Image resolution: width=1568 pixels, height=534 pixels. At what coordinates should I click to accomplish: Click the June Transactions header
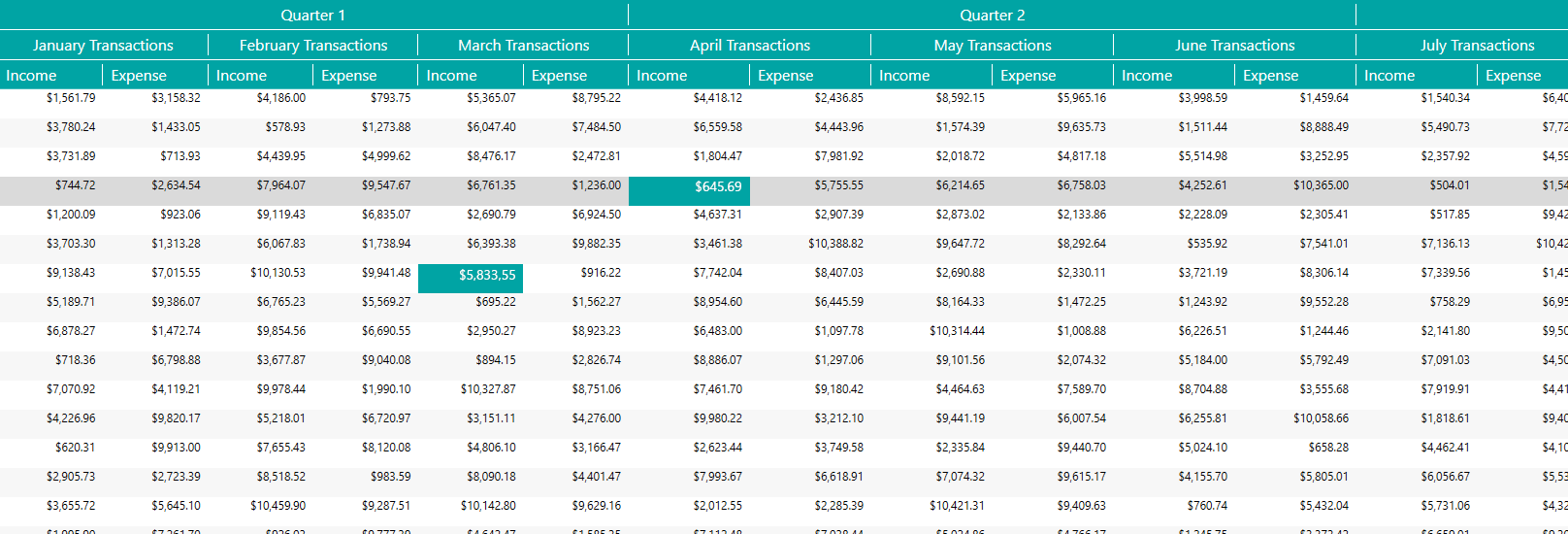1234,46
